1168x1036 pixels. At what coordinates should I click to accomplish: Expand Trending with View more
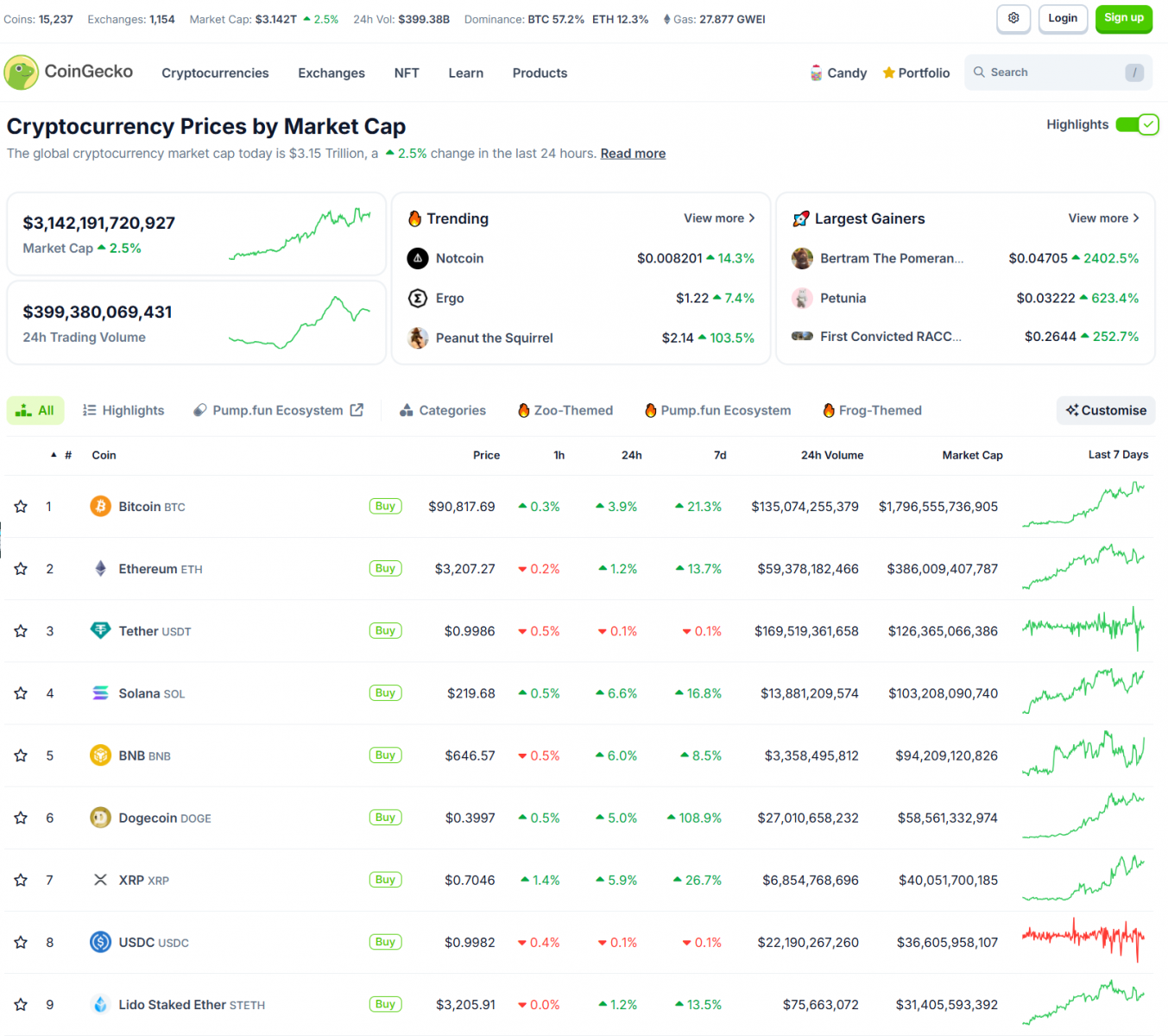pos(719,218)
